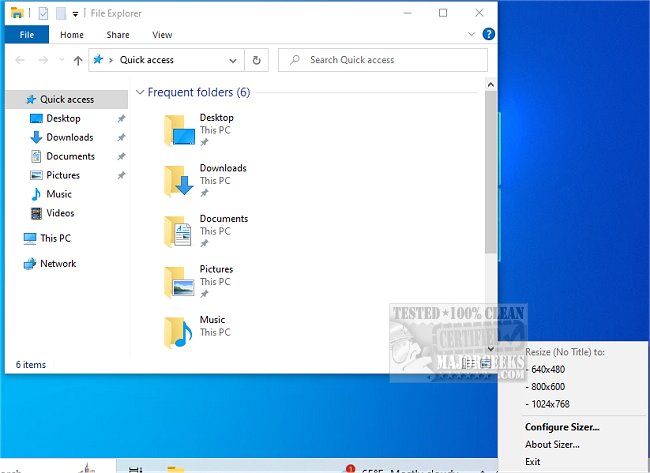Click the Search Quick access field

coord(383,60)
